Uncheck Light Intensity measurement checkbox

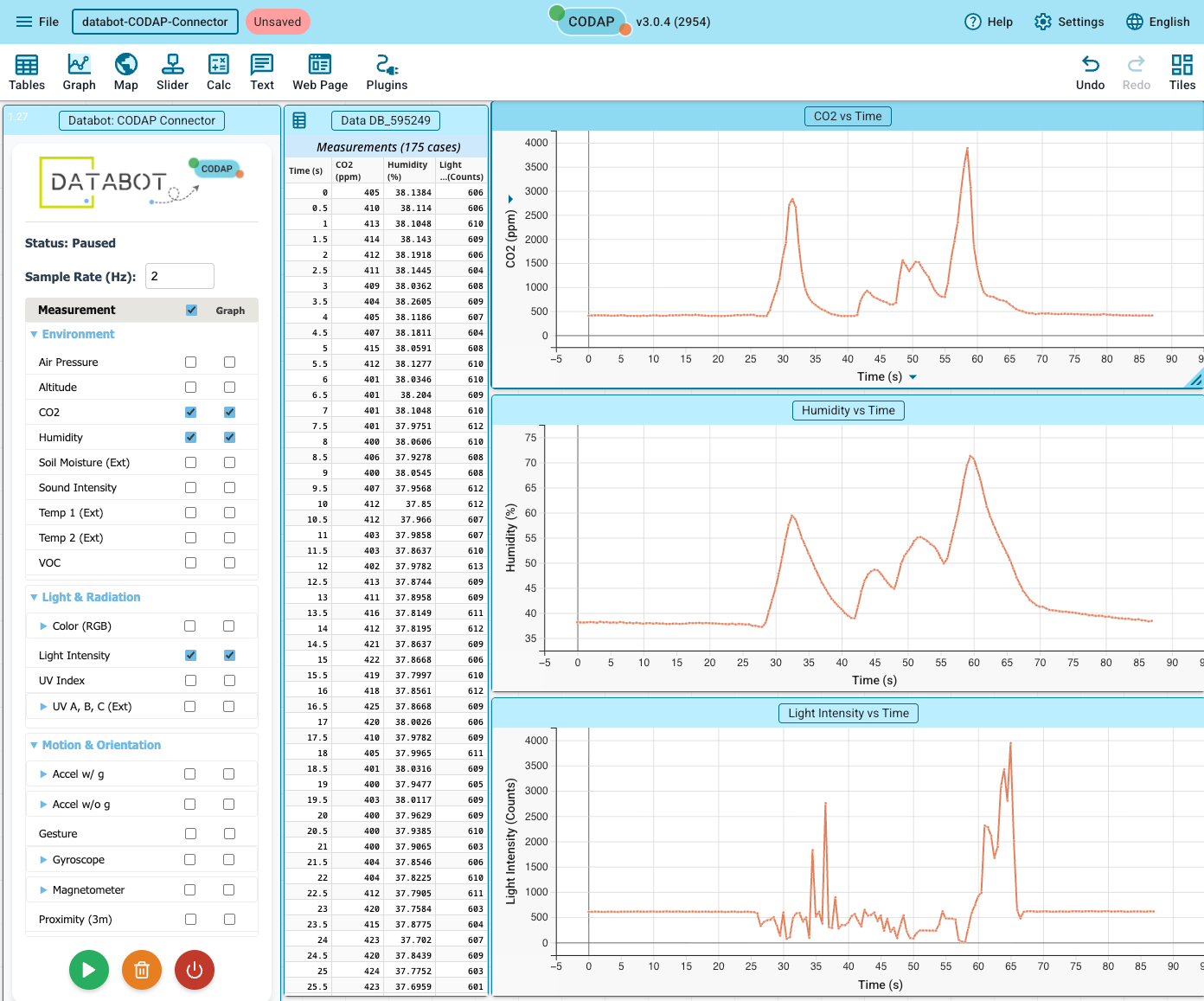coord(190,656)
